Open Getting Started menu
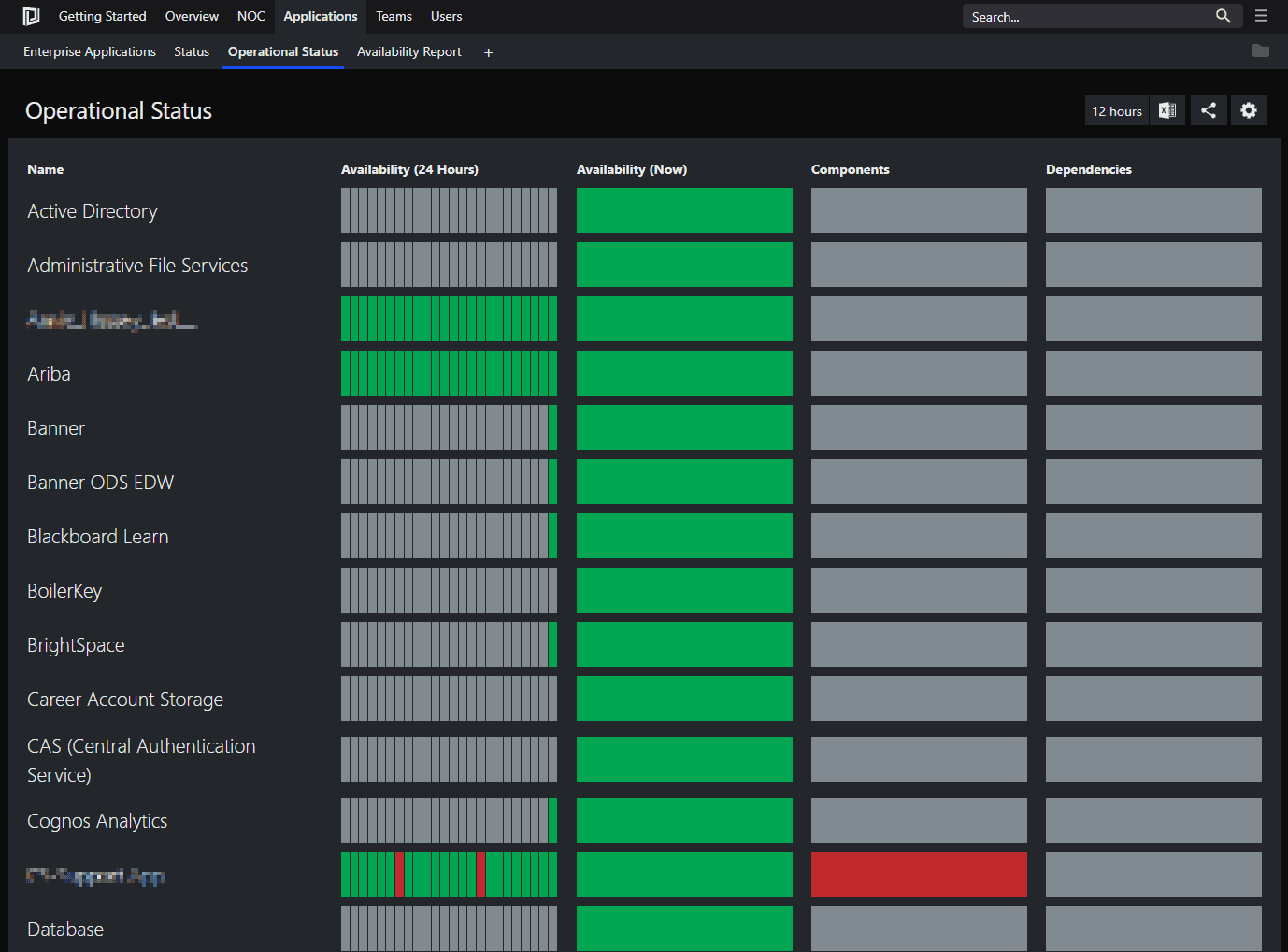Image resolution: width=1288 pixels, height=952 pixels. 103,16
